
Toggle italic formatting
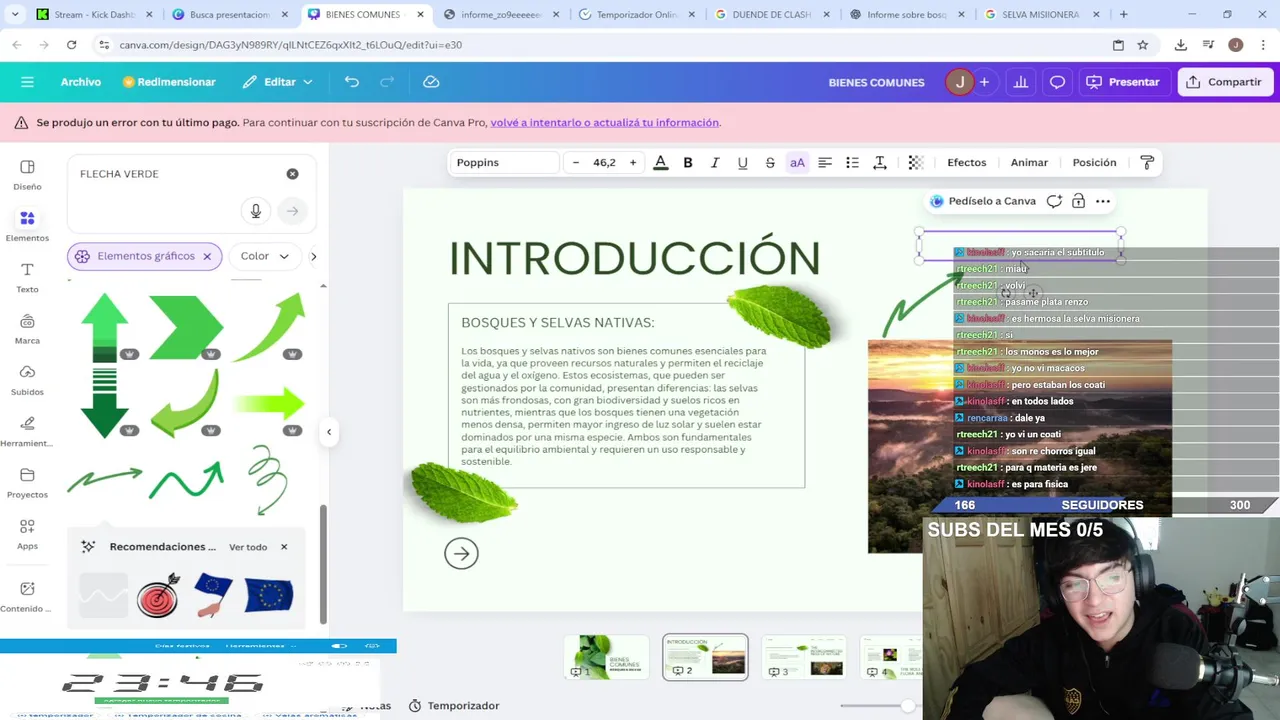715,162
